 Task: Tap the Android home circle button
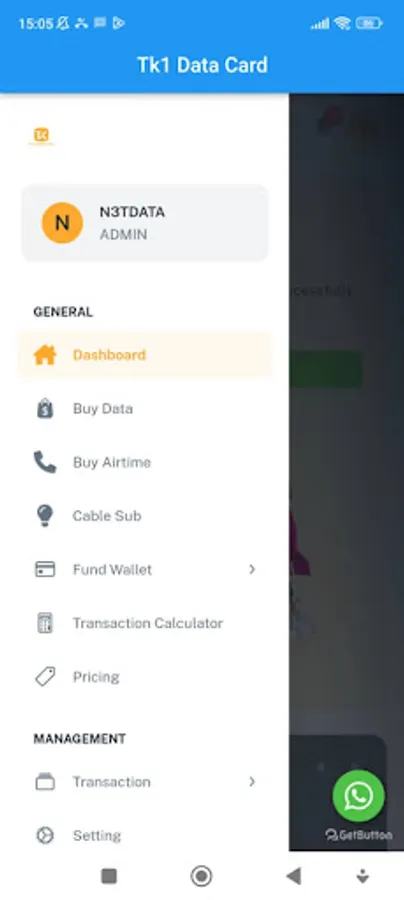coord(201,876)
